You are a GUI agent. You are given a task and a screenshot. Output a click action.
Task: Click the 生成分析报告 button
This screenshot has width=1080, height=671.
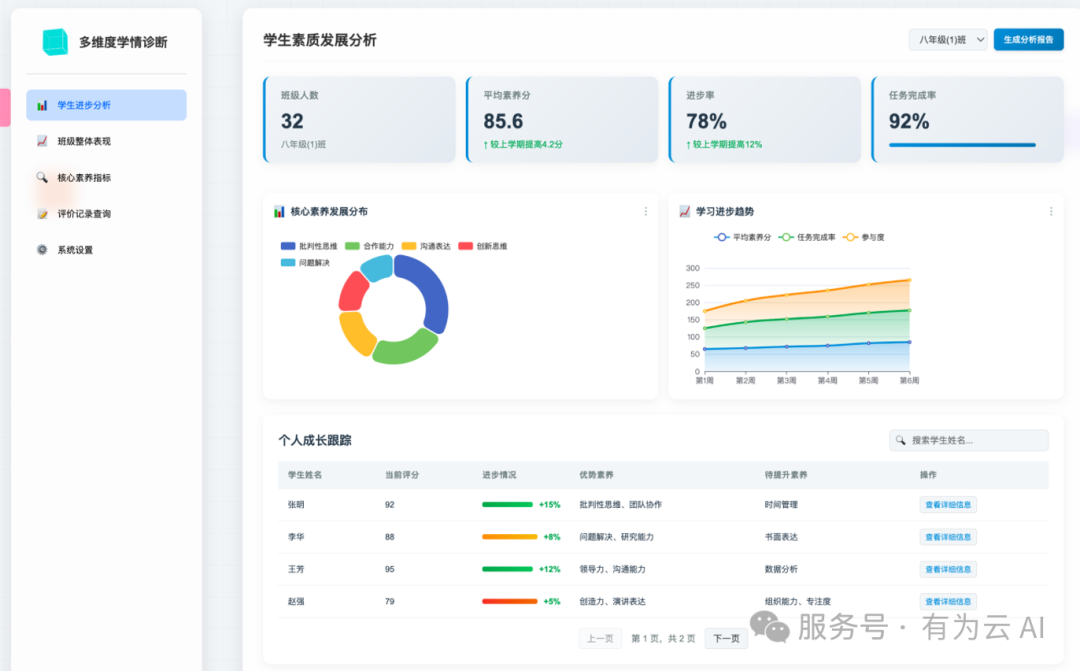1028,40
